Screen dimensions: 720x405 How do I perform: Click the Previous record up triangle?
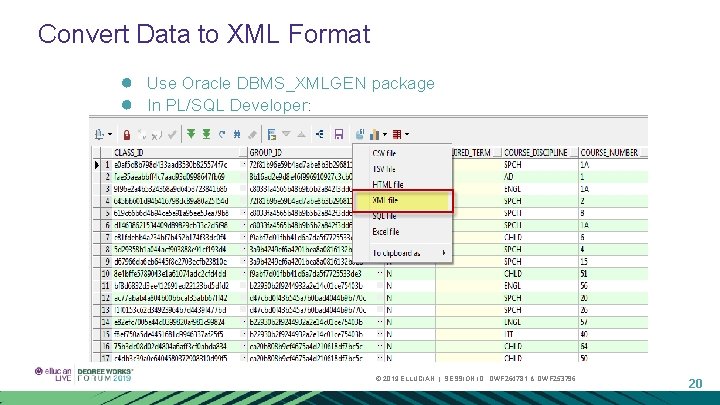click(301, 134)
